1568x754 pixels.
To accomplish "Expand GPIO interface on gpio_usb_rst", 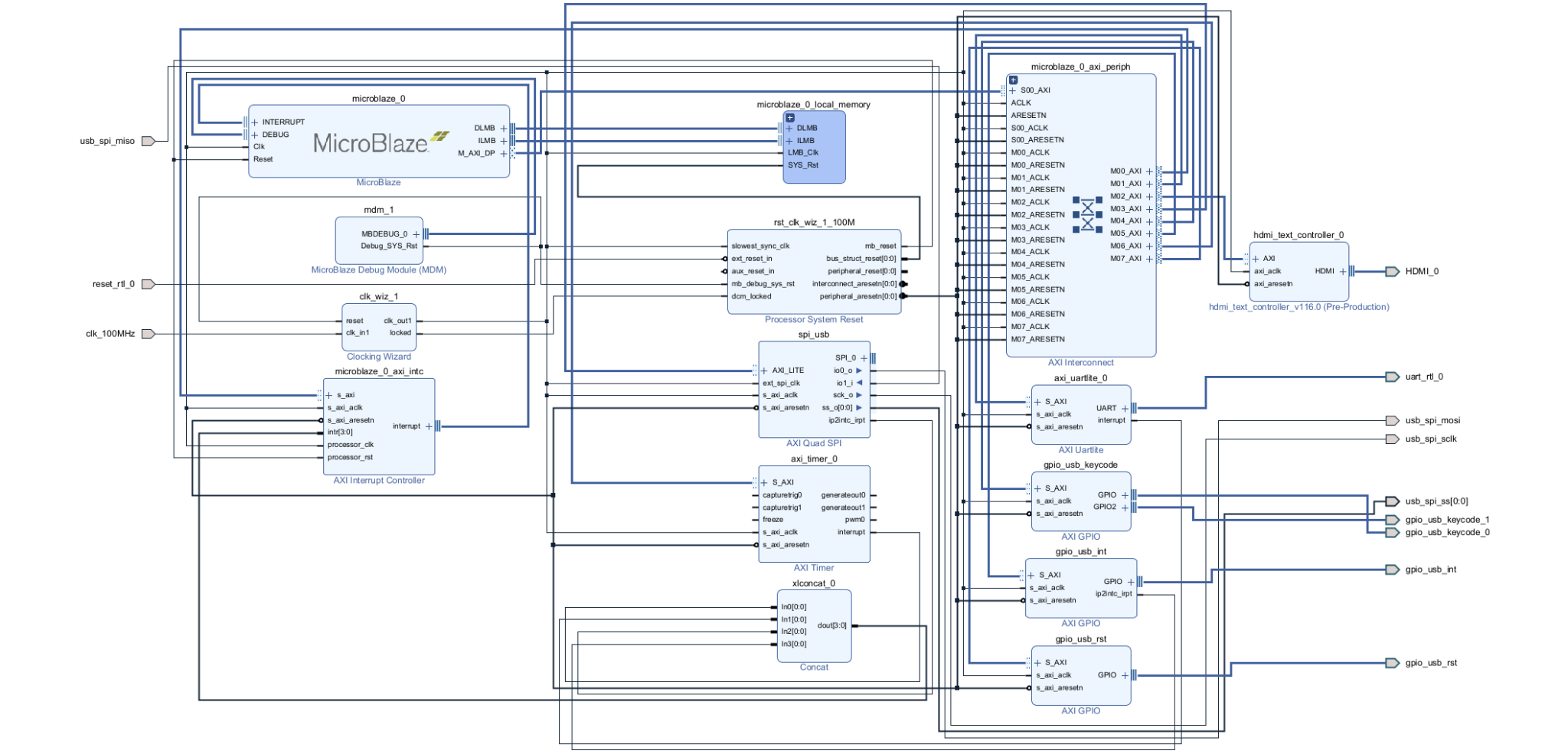I will click(1125, 675).
